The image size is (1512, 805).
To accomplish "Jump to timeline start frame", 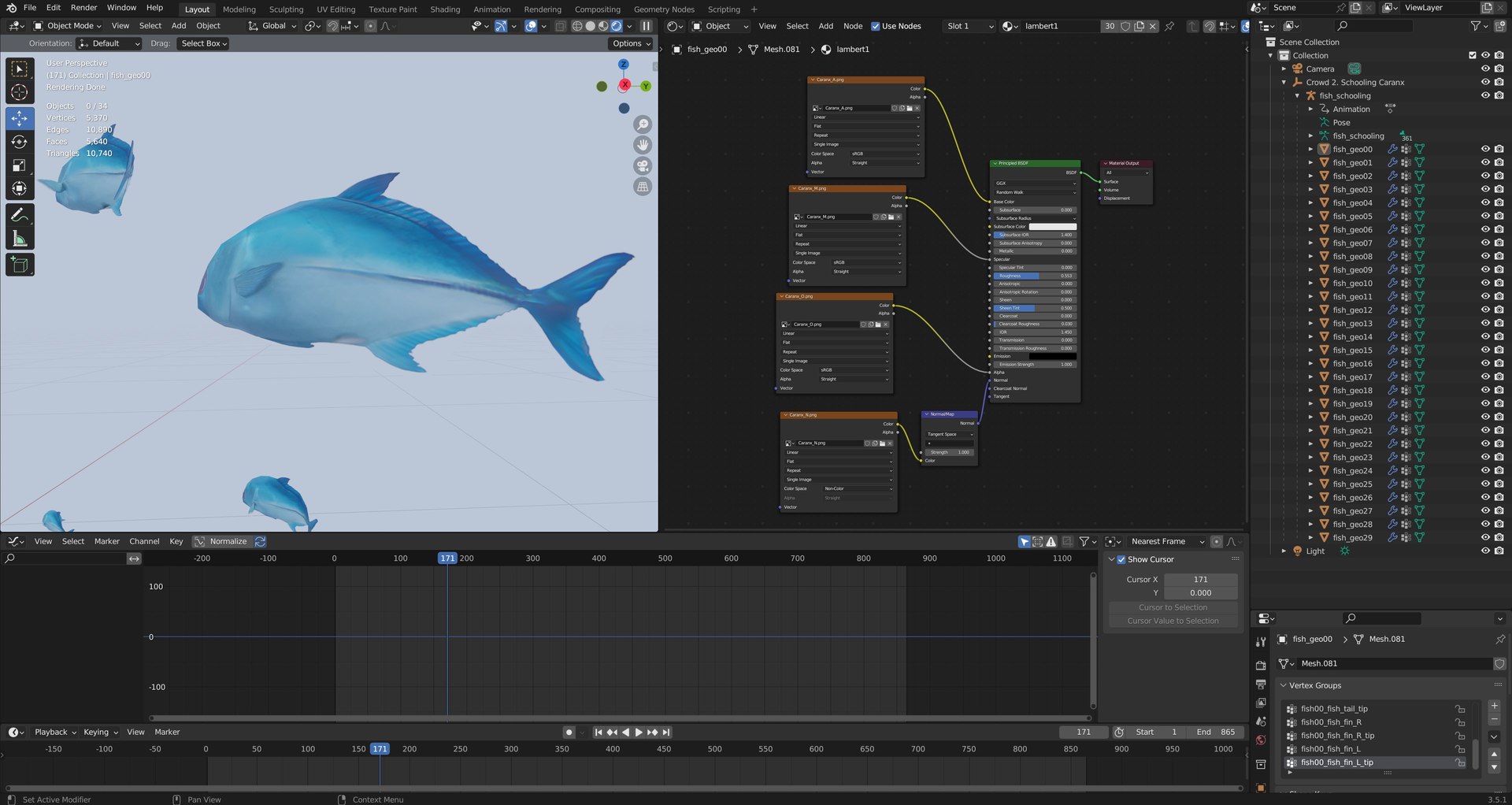I will point(598,733).
